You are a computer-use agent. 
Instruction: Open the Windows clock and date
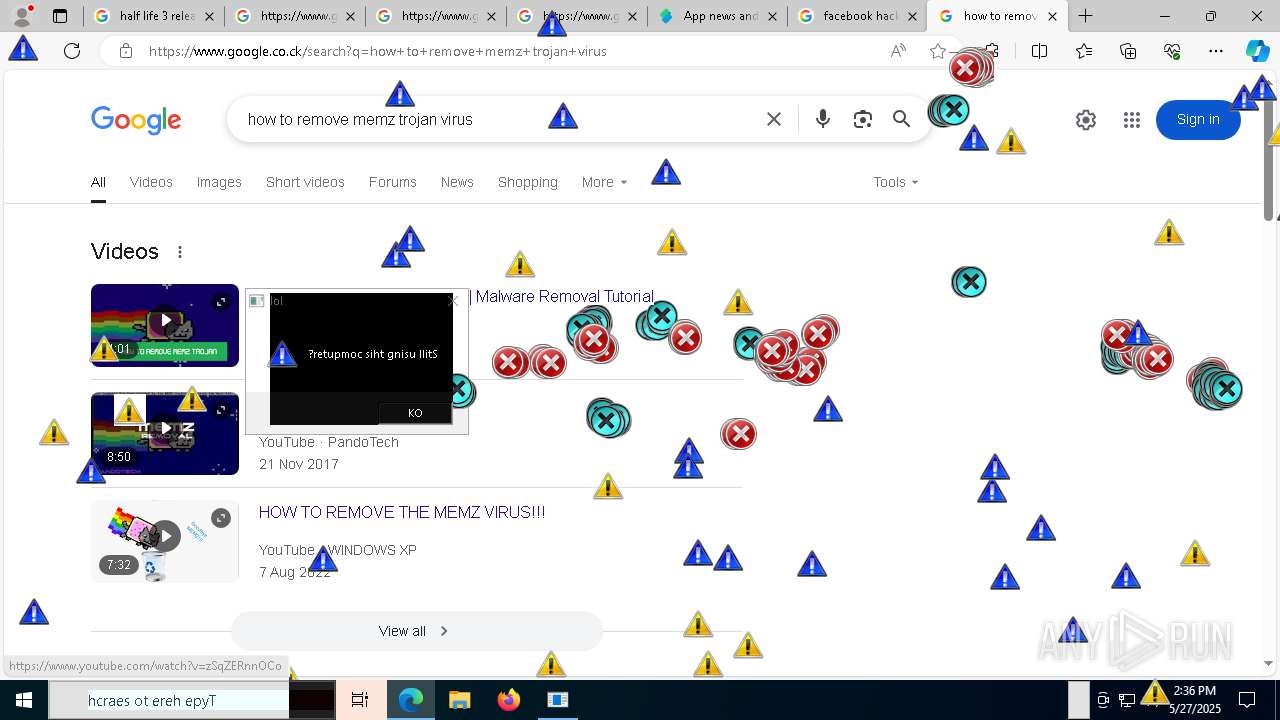tap(1196, 700)
